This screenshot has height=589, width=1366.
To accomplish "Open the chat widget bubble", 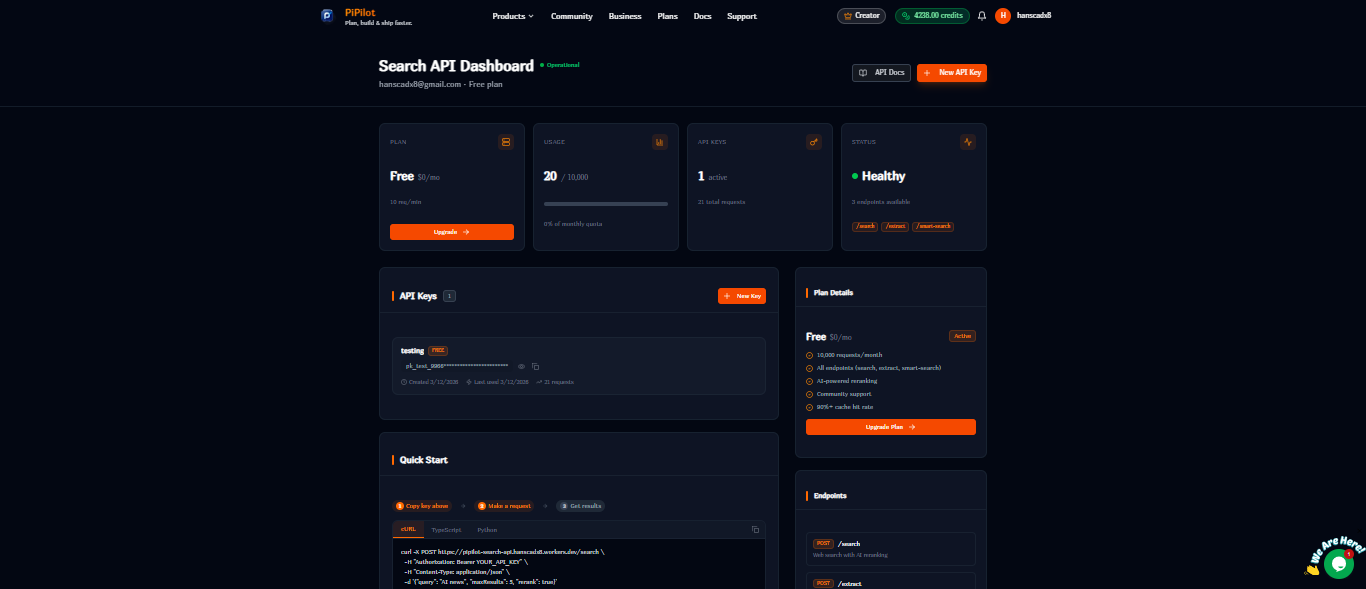I will tap(1338, 563).
